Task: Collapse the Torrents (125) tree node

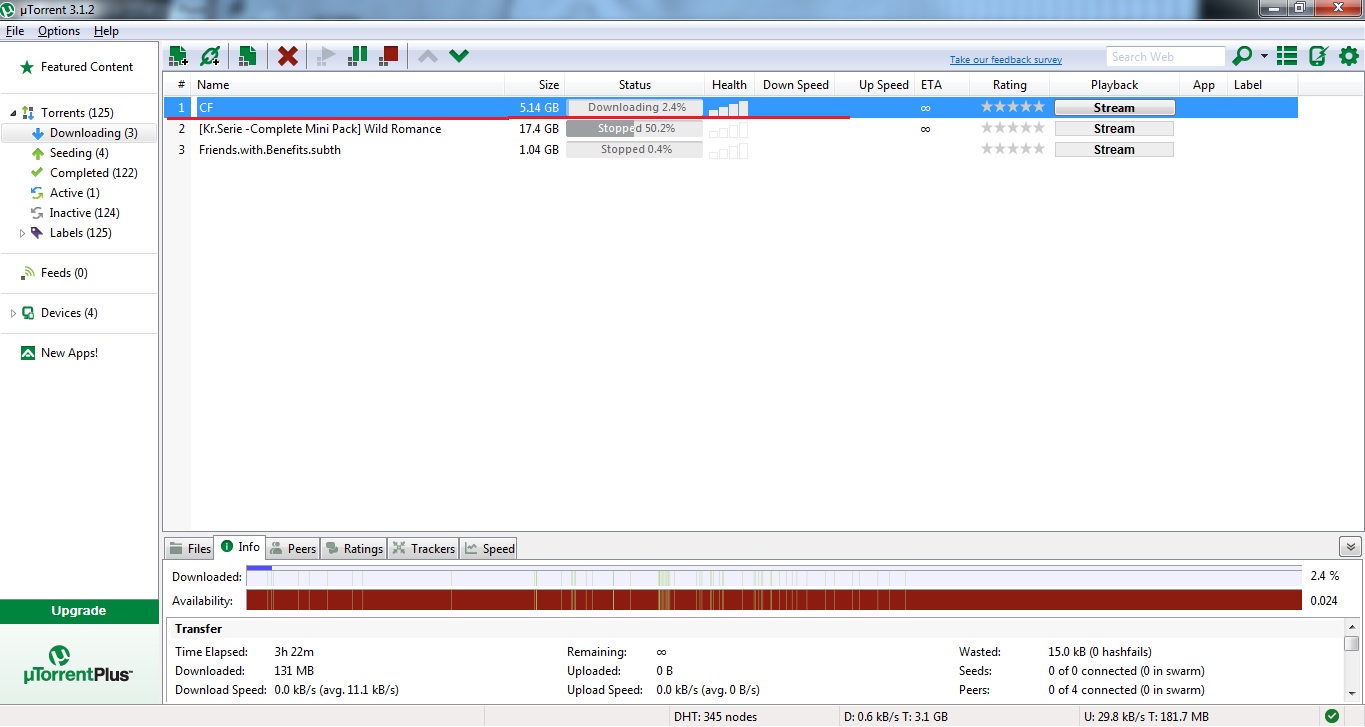Action: pos(13,113)
